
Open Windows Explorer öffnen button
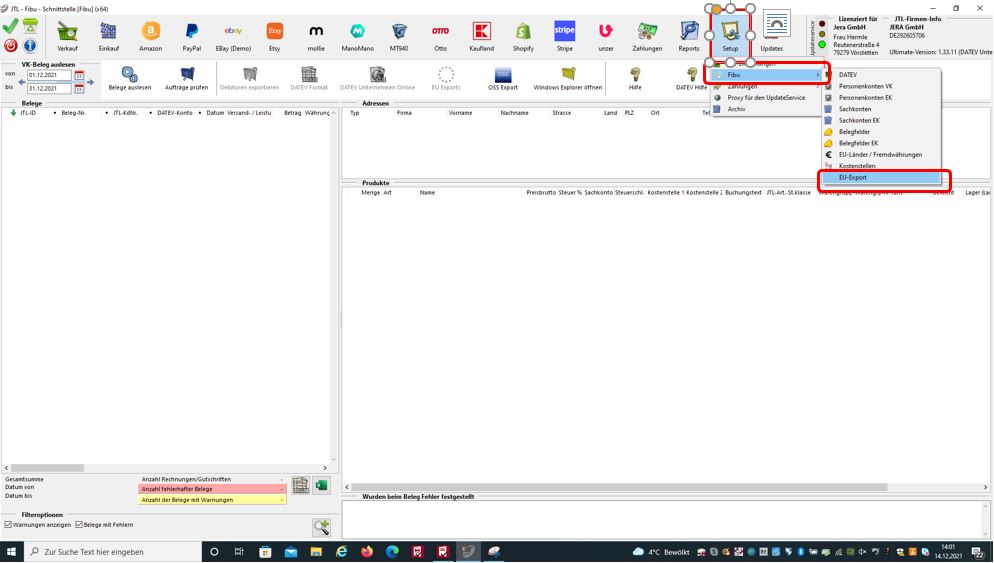[568, 77]
